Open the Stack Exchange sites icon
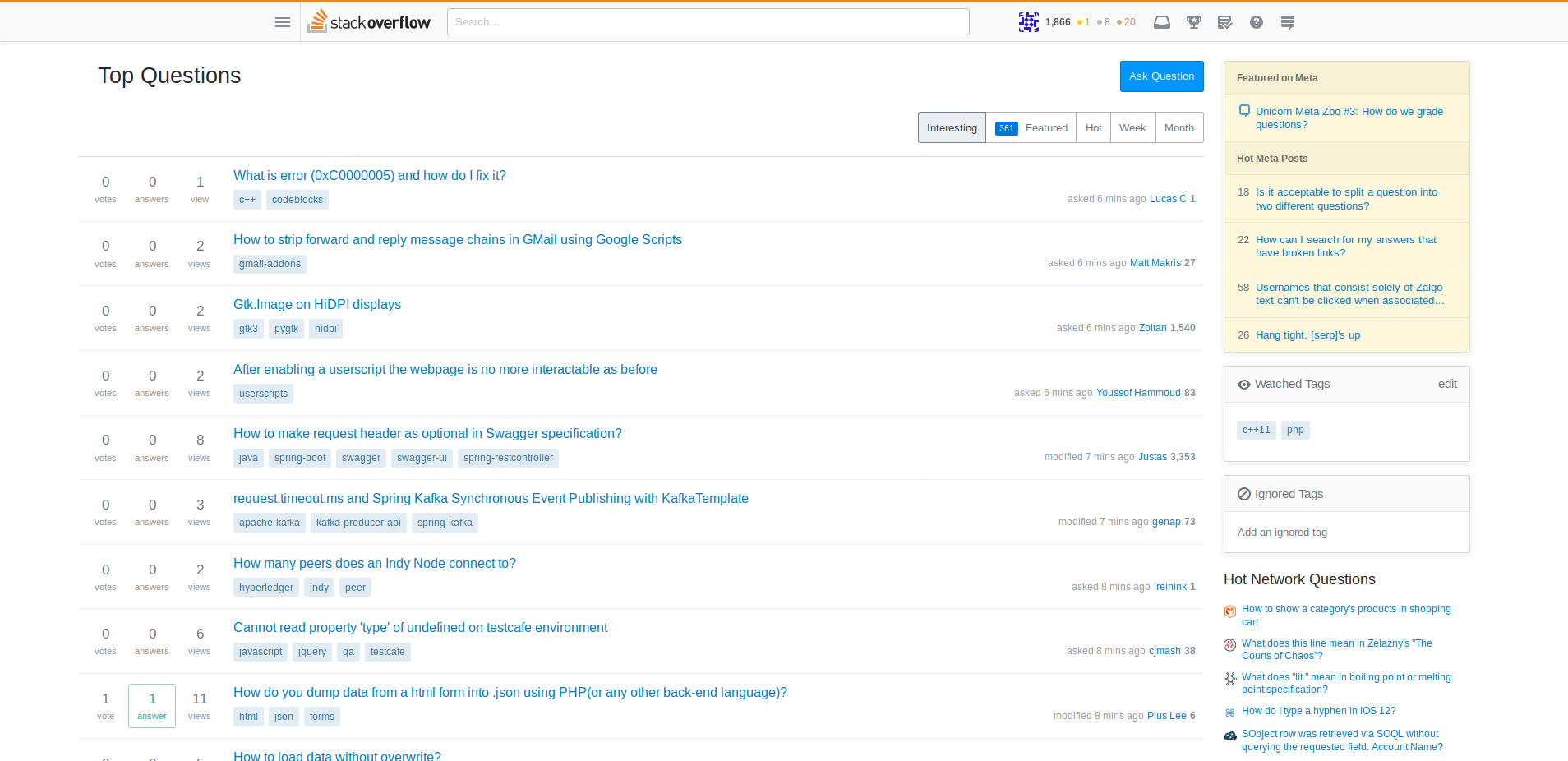 1287,22
